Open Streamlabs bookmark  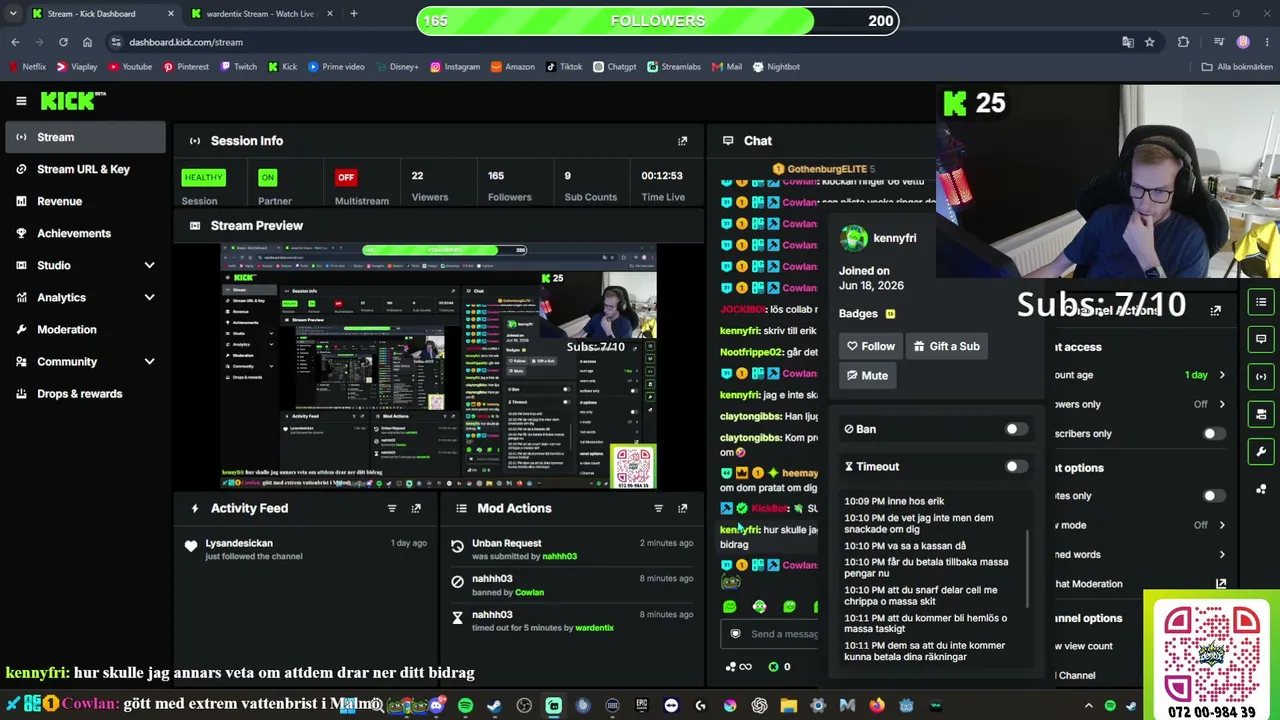click(674, 67)
